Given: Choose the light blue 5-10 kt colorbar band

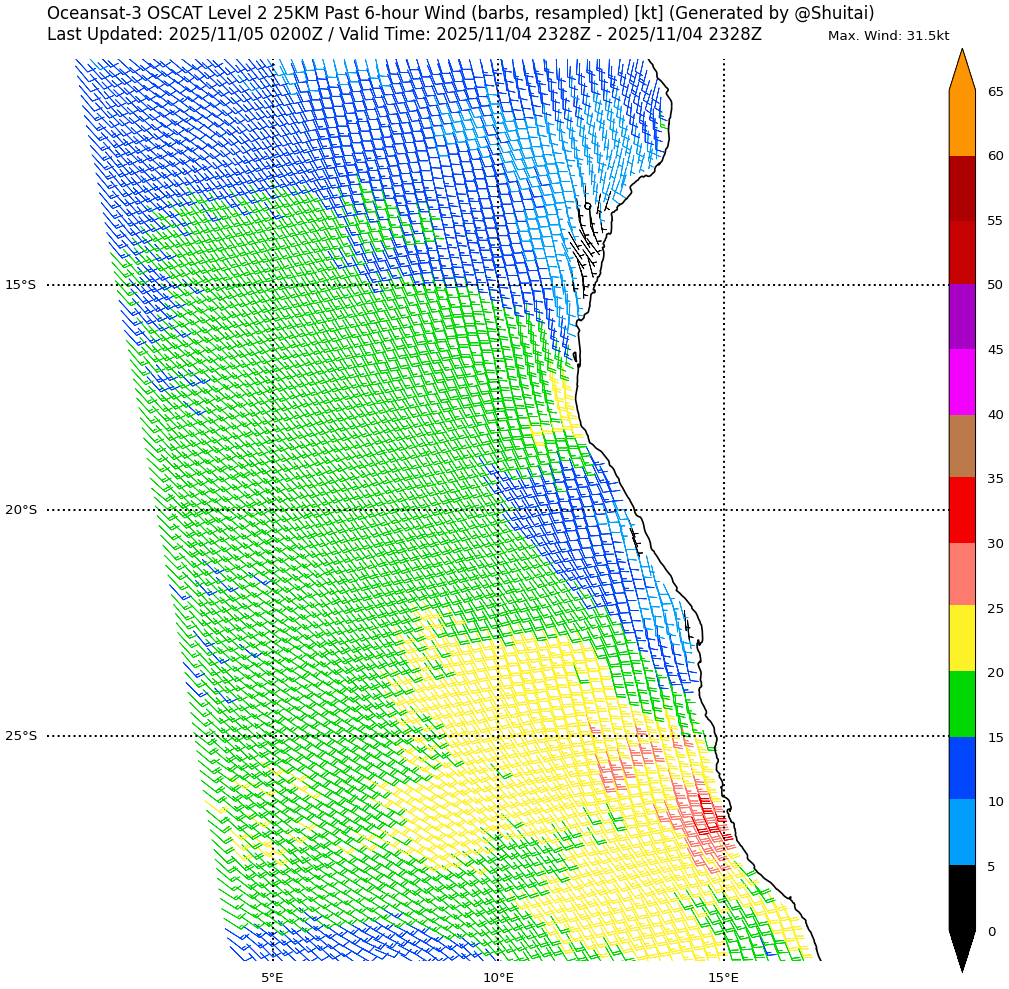Looking at the screenshot, I should (x=961, y=832).
